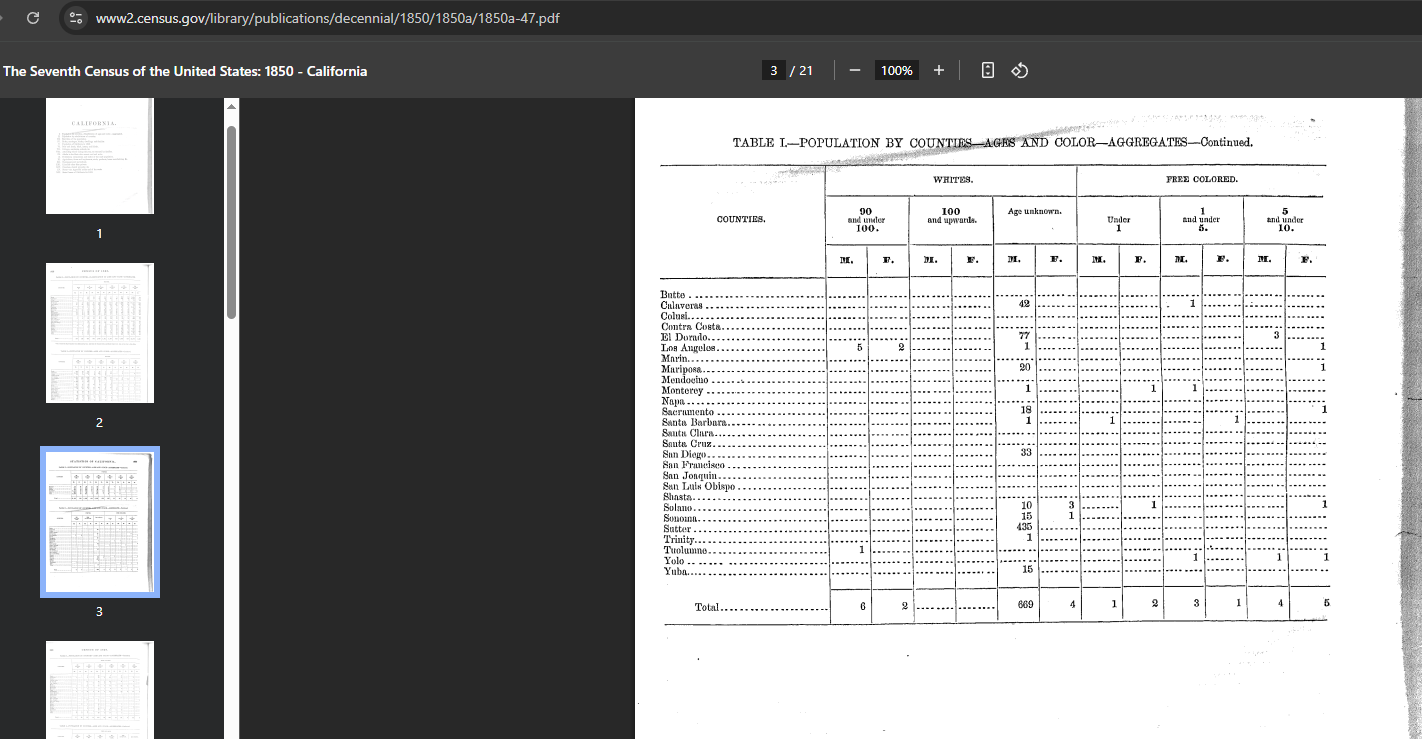Click the 'COUNTIES.' column header
The width and height of the screenshot is (1422, 739).
(x=741, y=219)
